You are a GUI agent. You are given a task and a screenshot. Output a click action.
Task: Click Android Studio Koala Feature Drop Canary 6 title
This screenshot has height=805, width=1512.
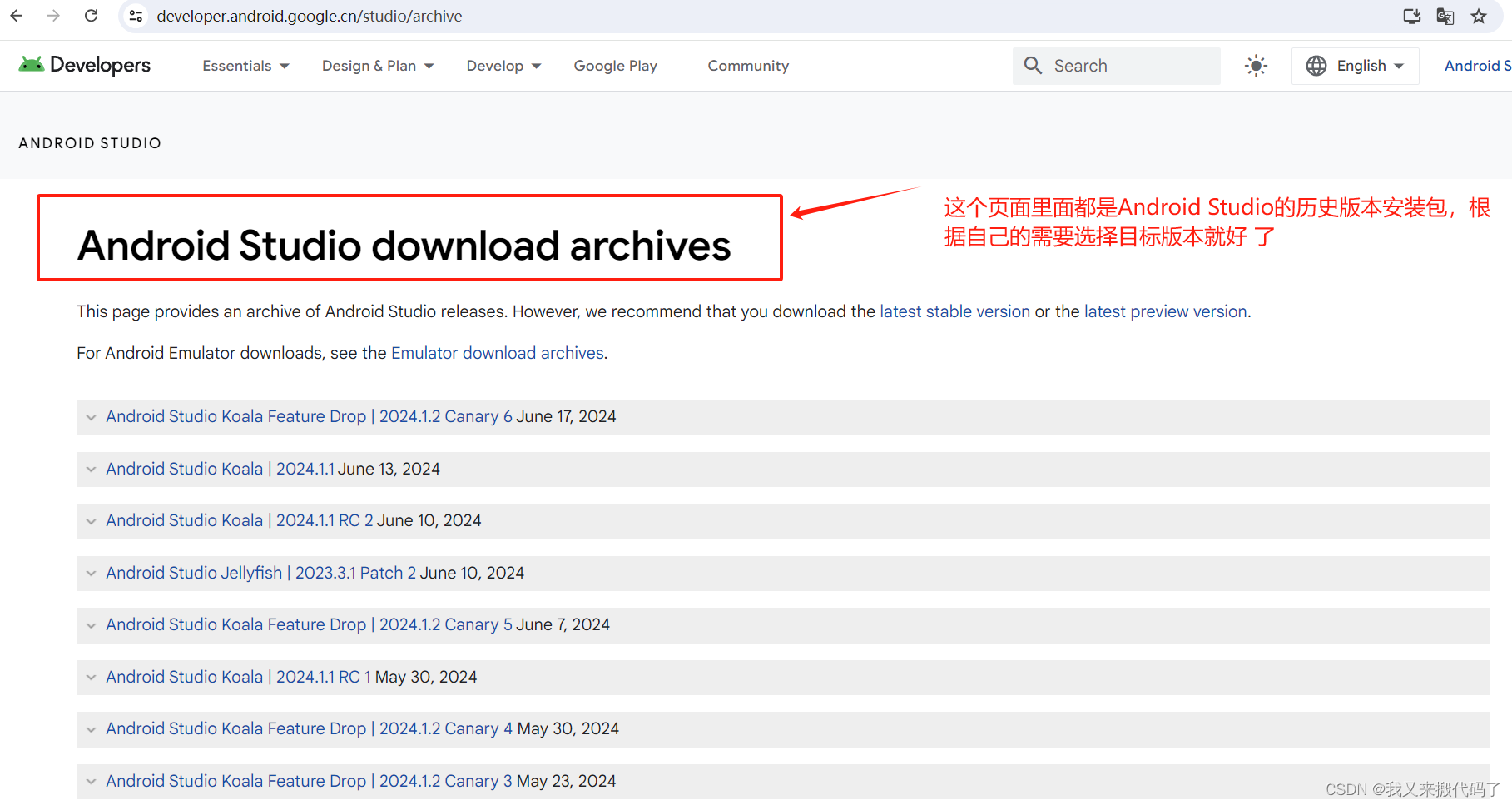[309, 416]
